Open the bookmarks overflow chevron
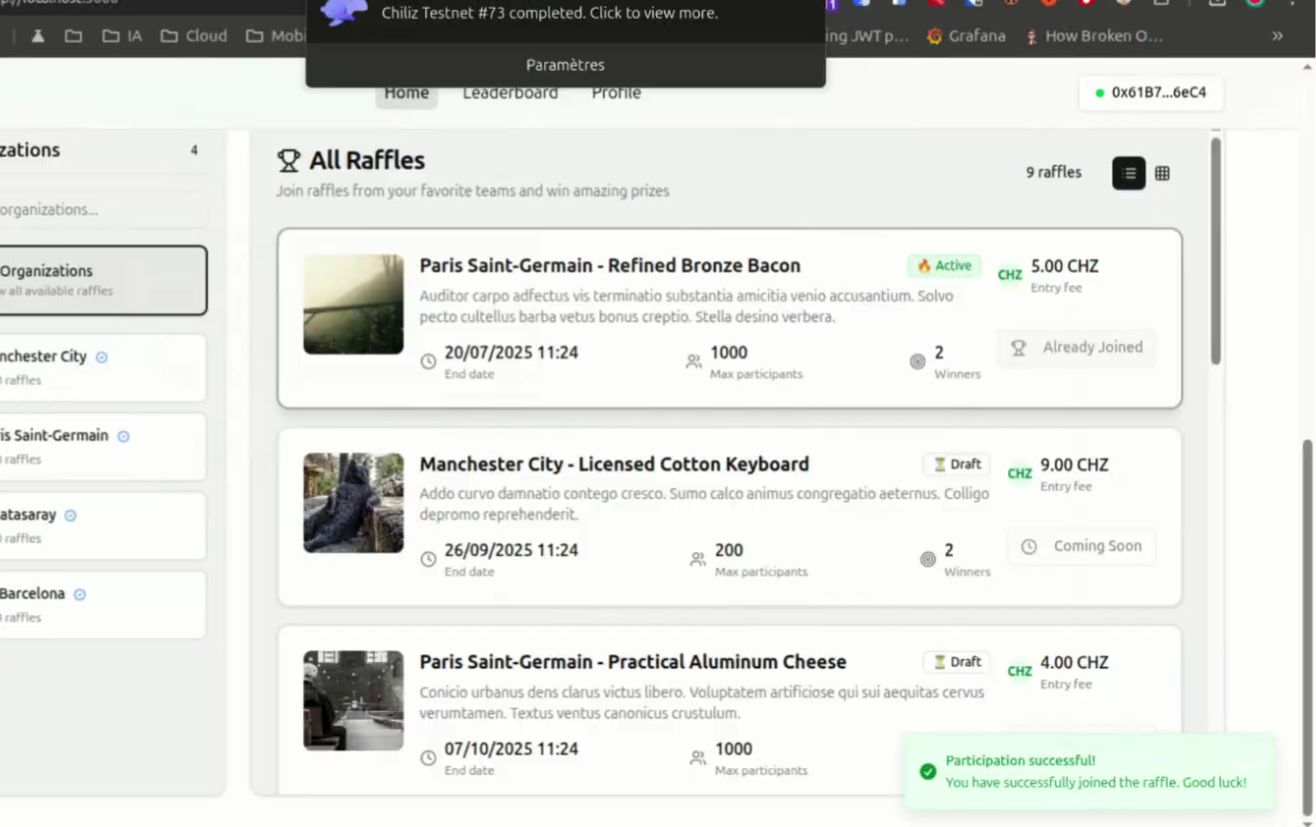Screen dimensions: 1316x827 coord(1277,35)
